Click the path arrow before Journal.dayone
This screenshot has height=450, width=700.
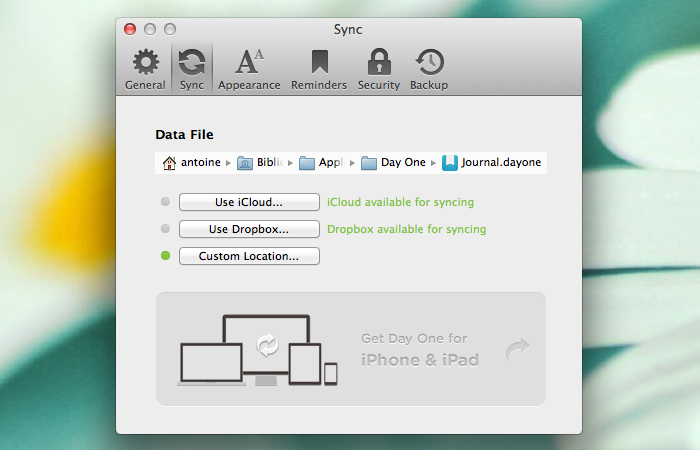(434, 163)
